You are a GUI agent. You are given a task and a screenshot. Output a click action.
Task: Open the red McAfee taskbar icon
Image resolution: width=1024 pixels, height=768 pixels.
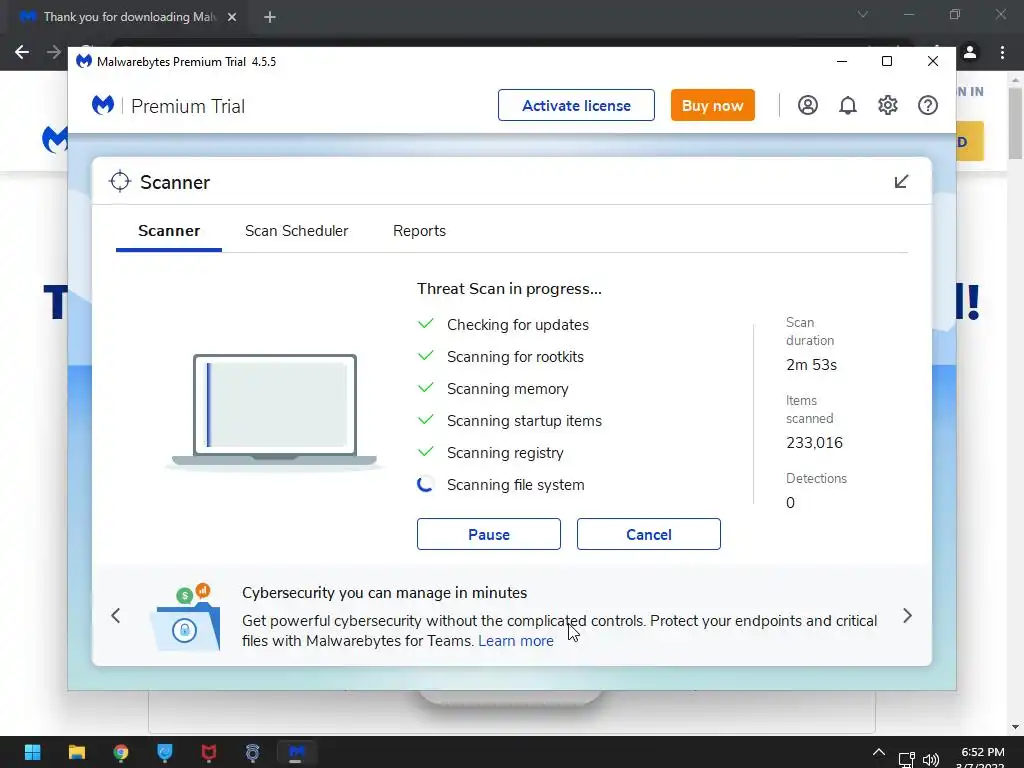(208, 752)
